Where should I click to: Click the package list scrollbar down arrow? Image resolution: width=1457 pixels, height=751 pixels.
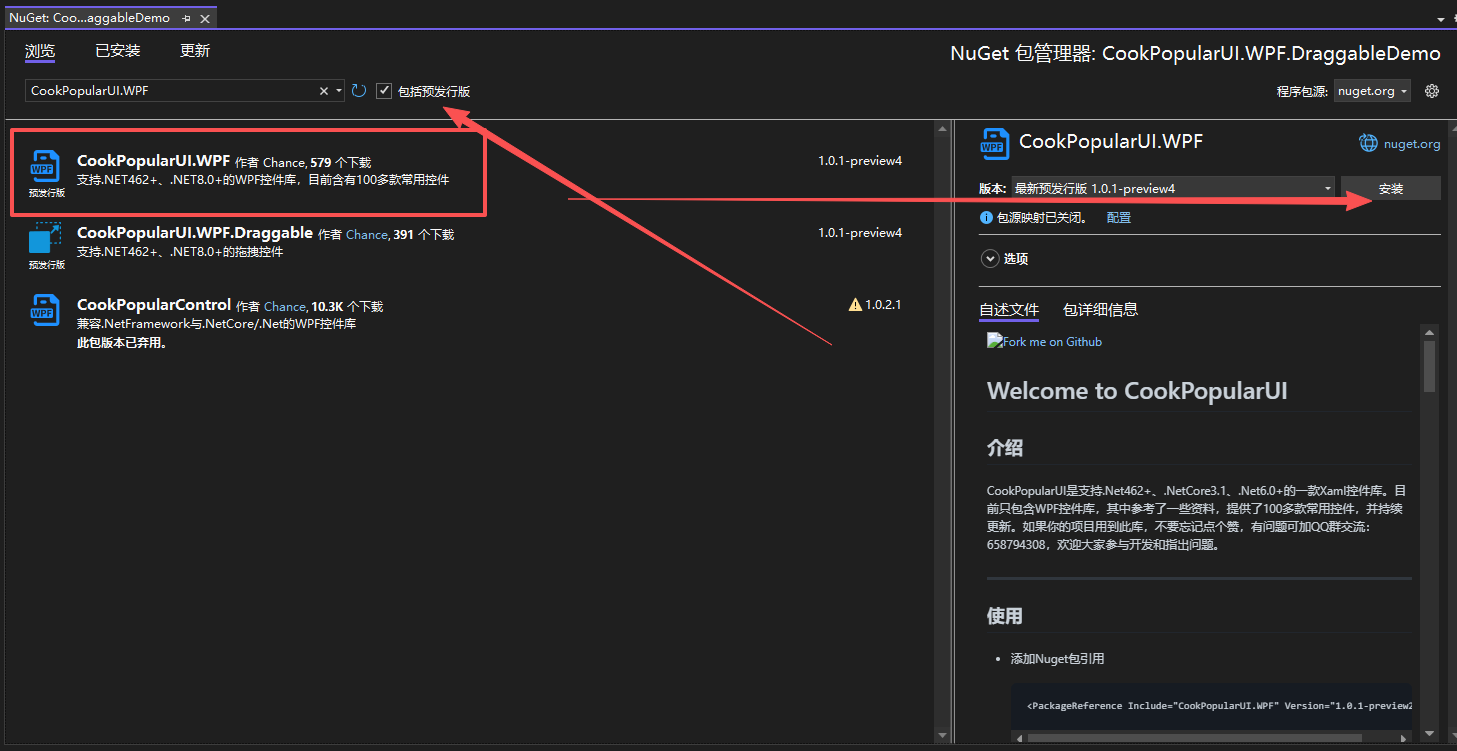[941, 736]
